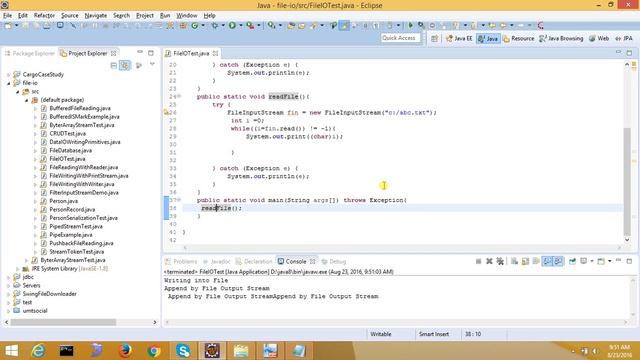This screenshot has height=360, width=640.
Task: Click Remove Launch console X icon
Action: click(489, 261)
